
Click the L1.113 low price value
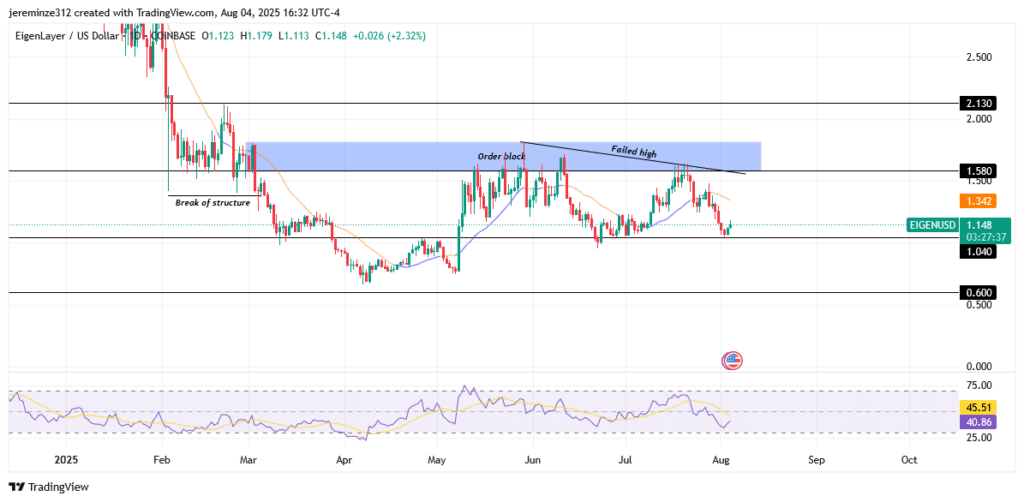[x=295, y=36]
